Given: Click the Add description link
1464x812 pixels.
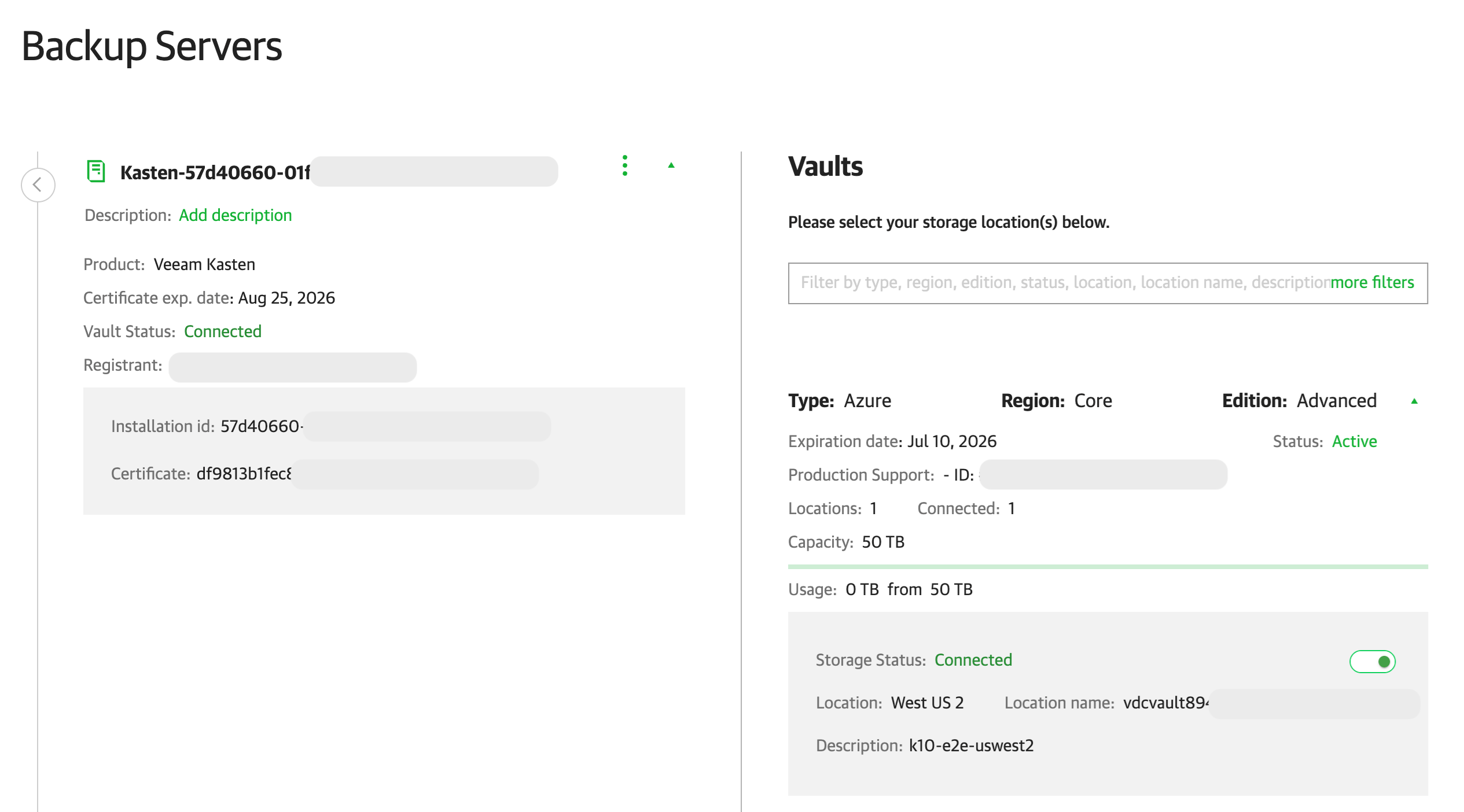Looking at the screenshot, I should coord(235,215).
